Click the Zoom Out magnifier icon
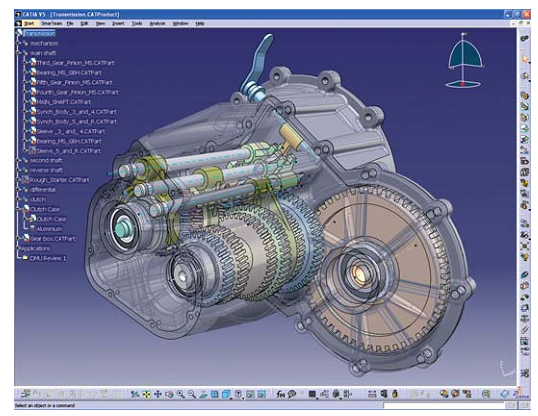 (x=192, y=394)
